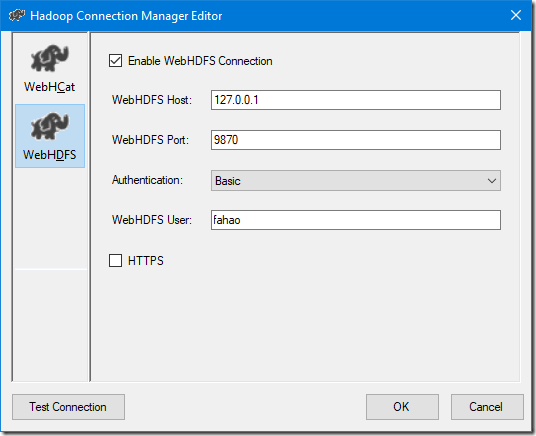Uncheck Enable WebHDFS Connection checkbox
This screenshot has width=536, height=436.
coord(116,61)
